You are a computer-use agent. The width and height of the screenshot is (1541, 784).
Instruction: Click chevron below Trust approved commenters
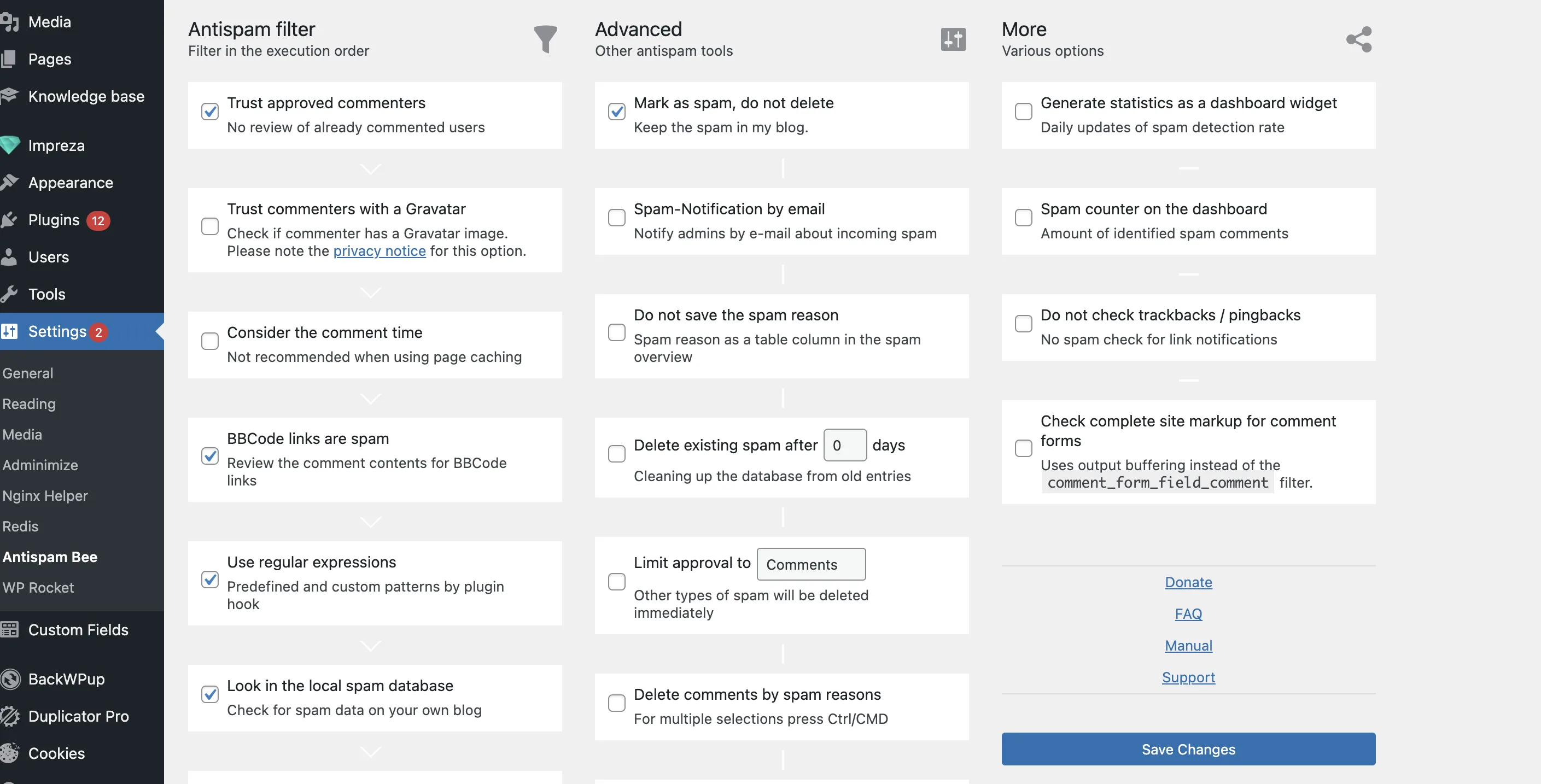(371, 169)
